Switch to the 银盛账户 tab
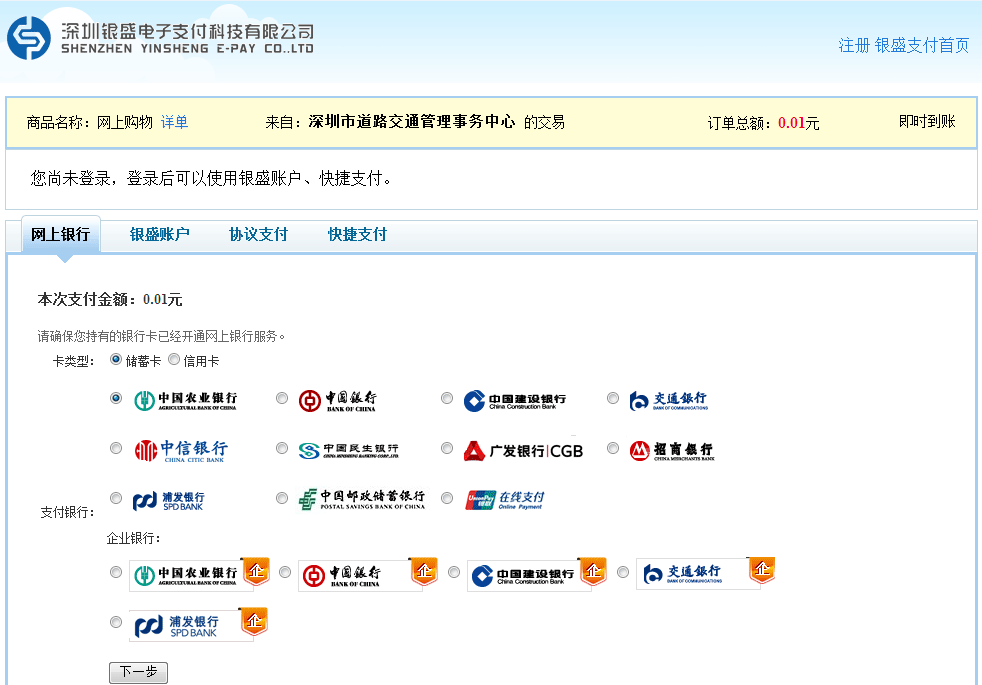982x685 pixels. (x=159, y=235)
